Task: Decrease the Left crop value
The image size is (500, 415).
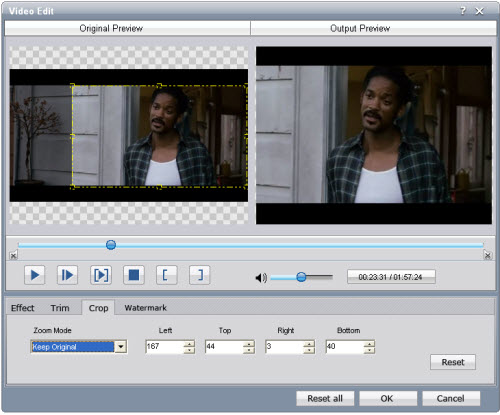Action: (x=189, y=350)
